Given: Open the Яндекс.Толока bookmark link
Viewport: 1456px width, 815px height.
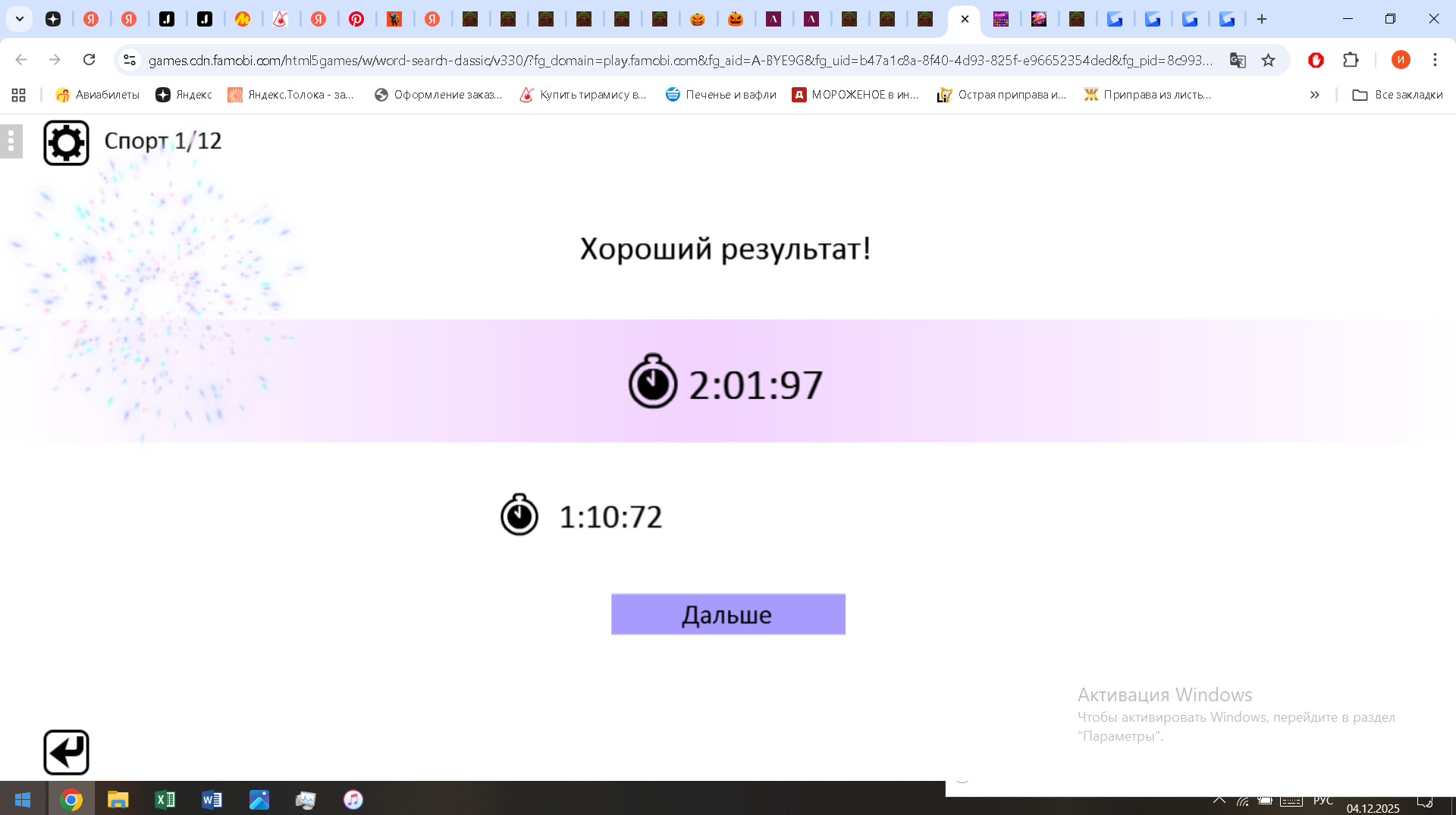Looking at the screenshot, I should (x=290, y=95).
